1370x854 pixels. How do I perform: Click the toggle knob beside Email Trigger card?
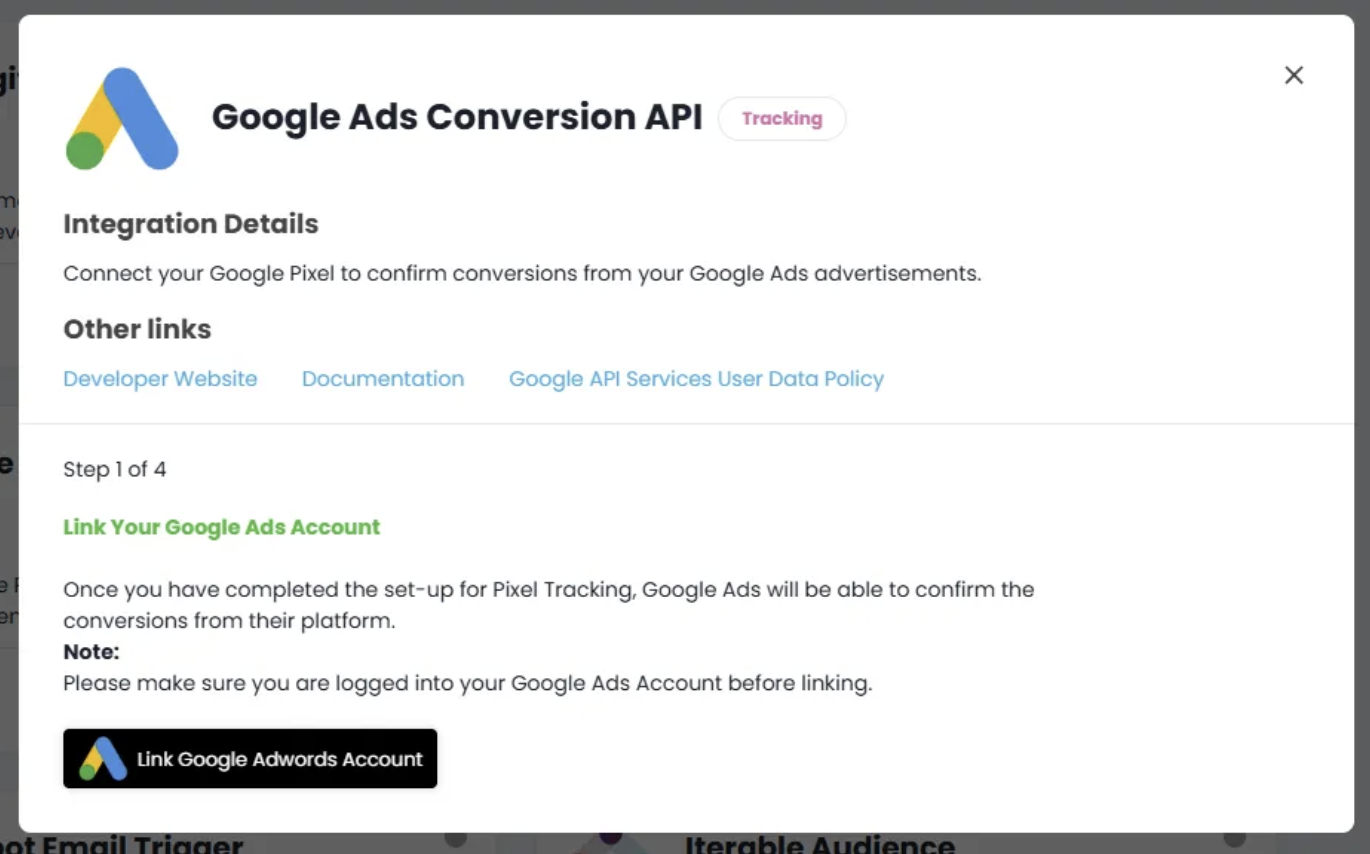click(x=455, y=838)
